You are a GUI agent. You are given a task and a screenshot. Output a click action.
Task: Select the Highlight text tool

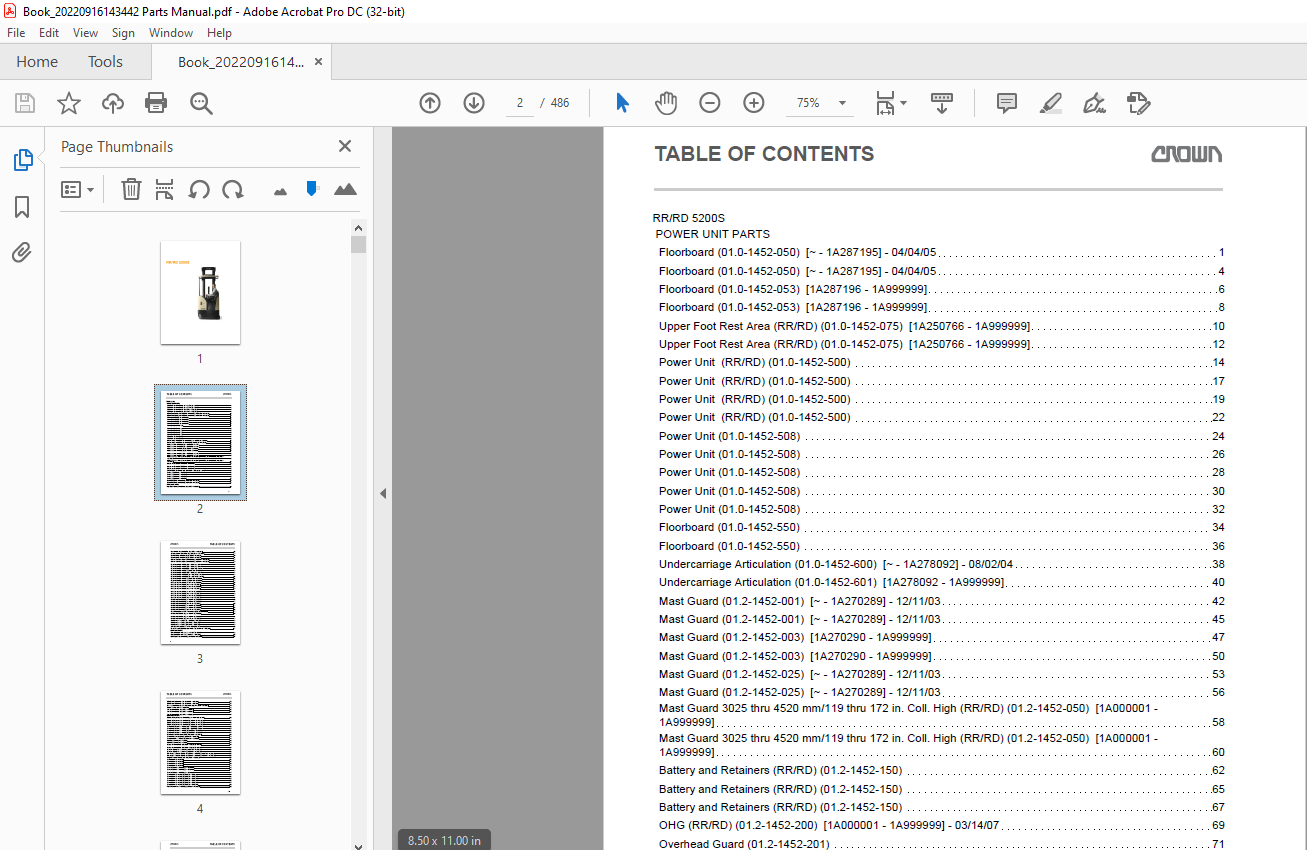pos(1050,103)
